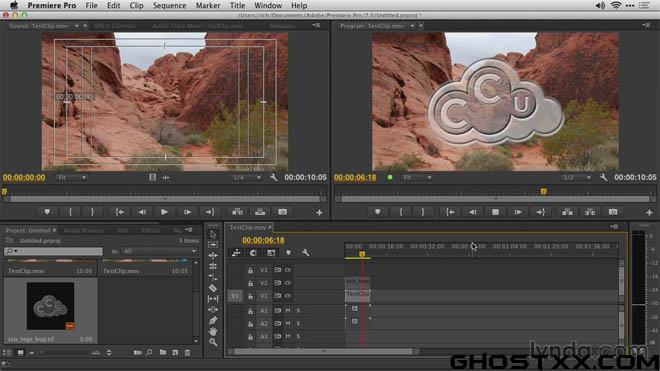Open Source monitor settings wrench
Screen dimensions: 660x371
(274, 177)
